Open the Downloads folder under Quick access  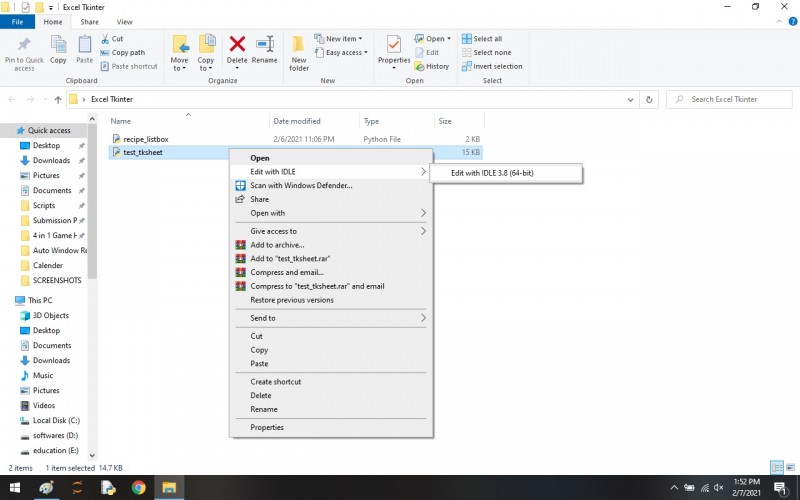[51, 160]
